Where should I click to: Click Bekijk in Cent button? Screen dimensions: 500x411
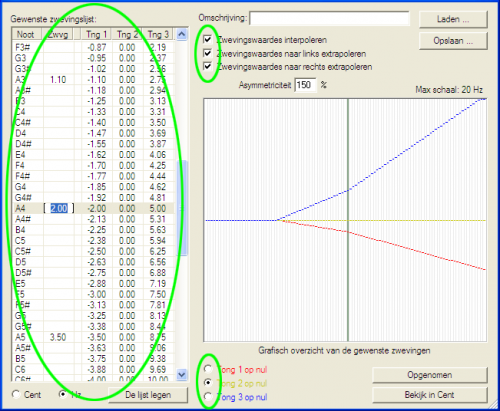point(430,395)
